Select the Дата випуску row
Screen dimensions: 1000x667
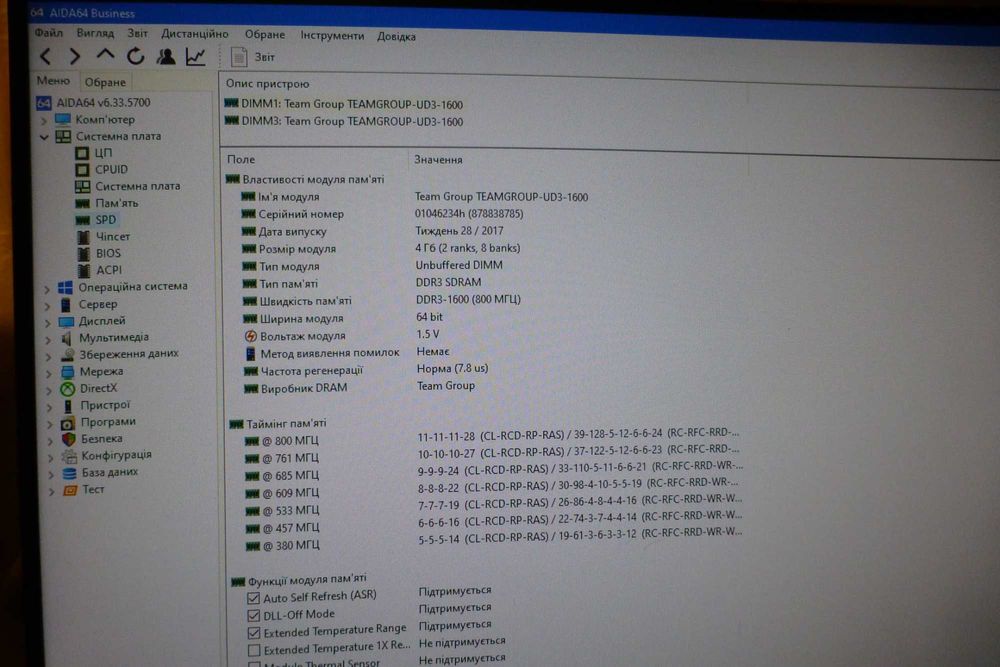click(372, 231)
